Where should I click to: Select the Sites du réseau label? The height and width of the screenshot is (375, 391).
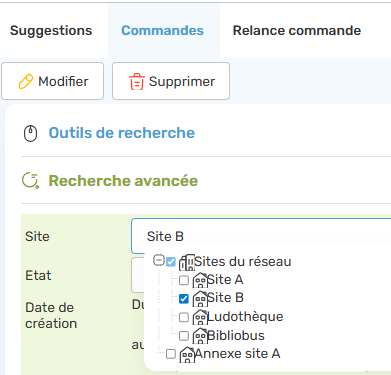pyautogui.click(x=243, y=262)
